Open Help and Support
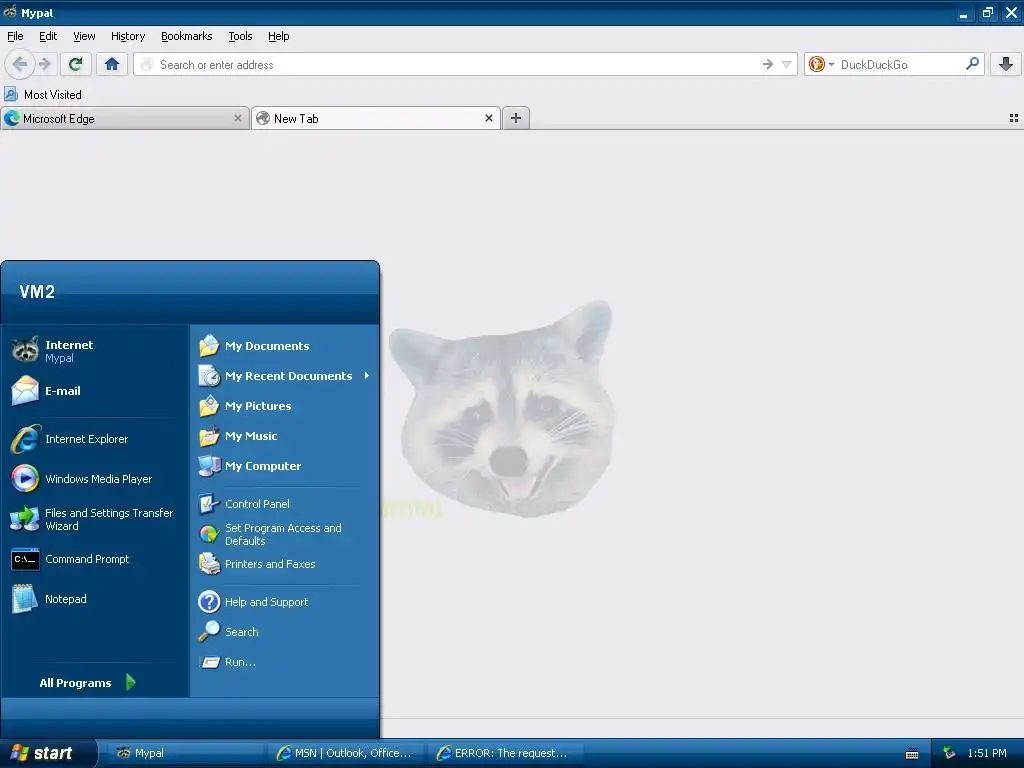 tap(285, 601)
